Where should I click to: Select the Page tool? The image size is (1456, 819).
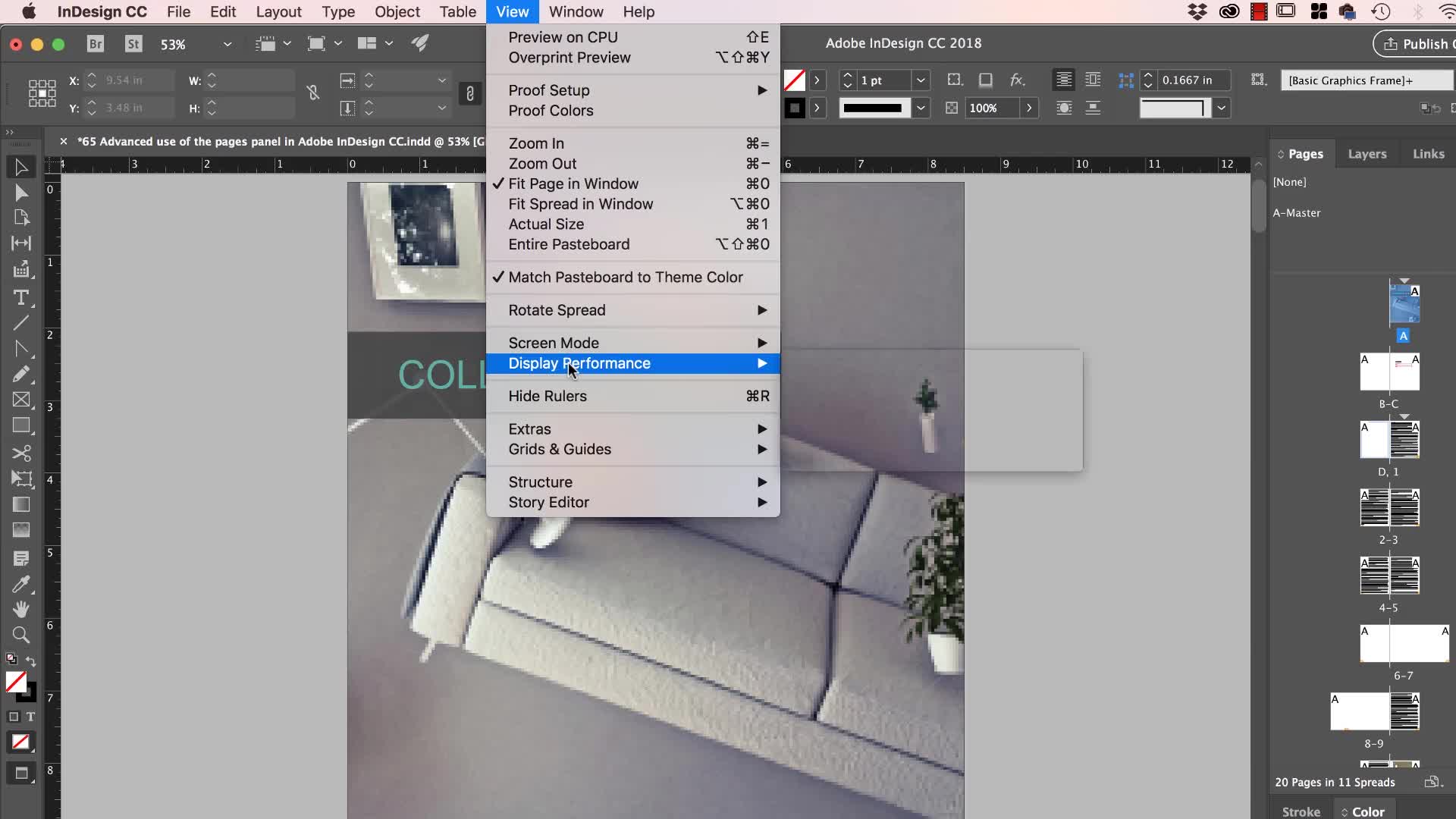(x=20, y=218)
